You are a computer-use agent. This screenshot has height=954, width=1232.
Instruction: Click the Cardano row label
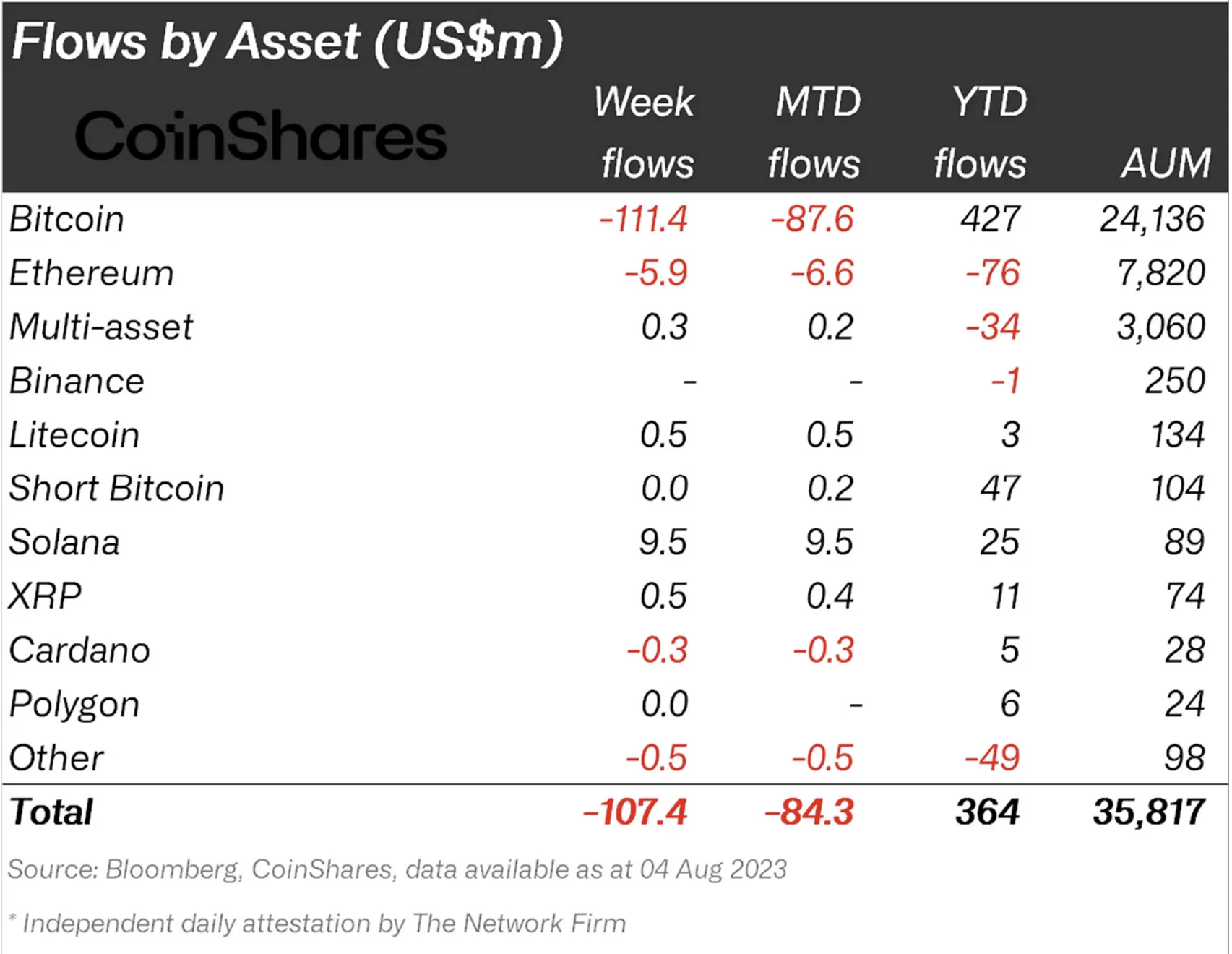tap(79, 650)
